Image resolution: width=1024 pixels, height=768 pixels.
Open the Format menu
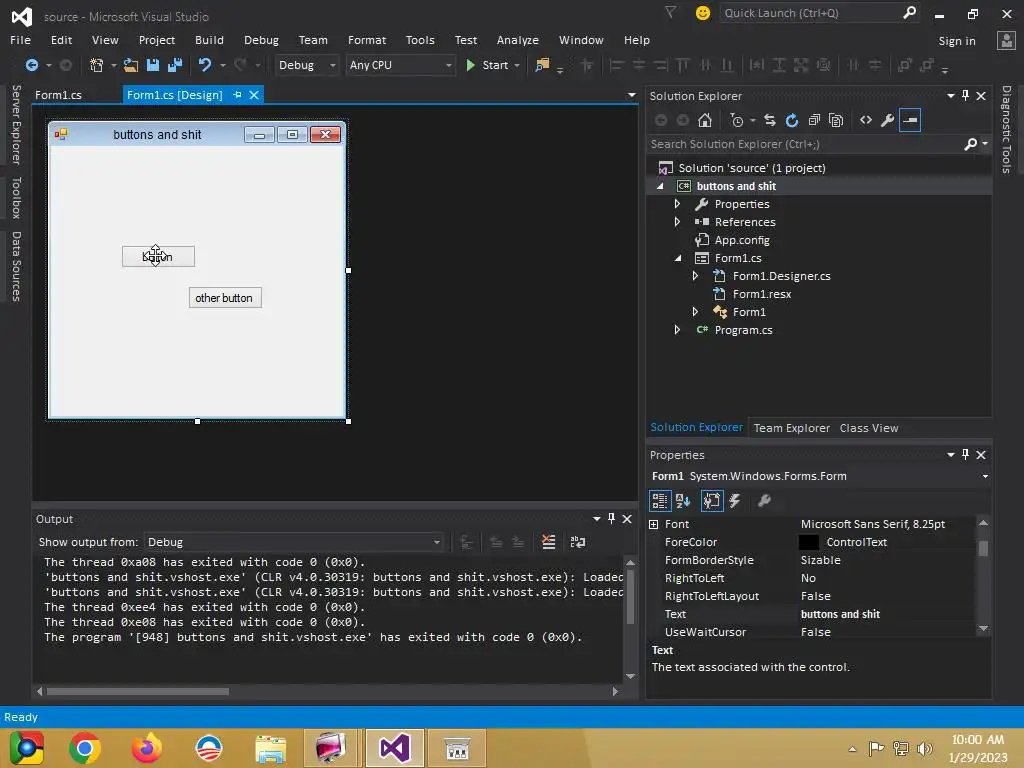(366, 40)
